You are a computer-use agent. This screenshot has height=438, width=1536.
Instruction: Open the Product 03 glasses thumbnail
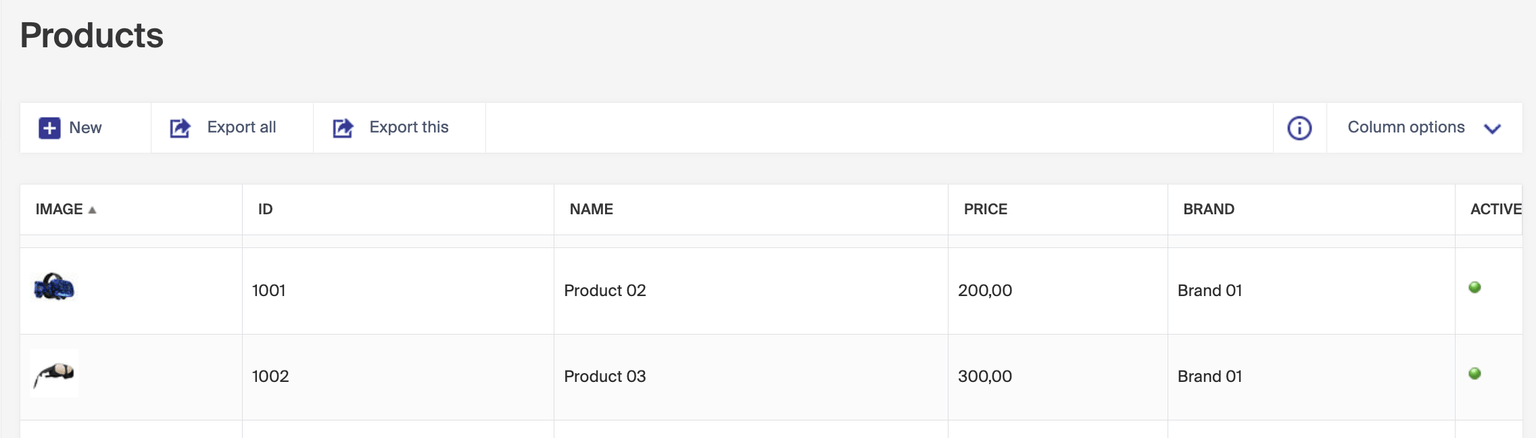pyautogui.click(x=54, y=374)
